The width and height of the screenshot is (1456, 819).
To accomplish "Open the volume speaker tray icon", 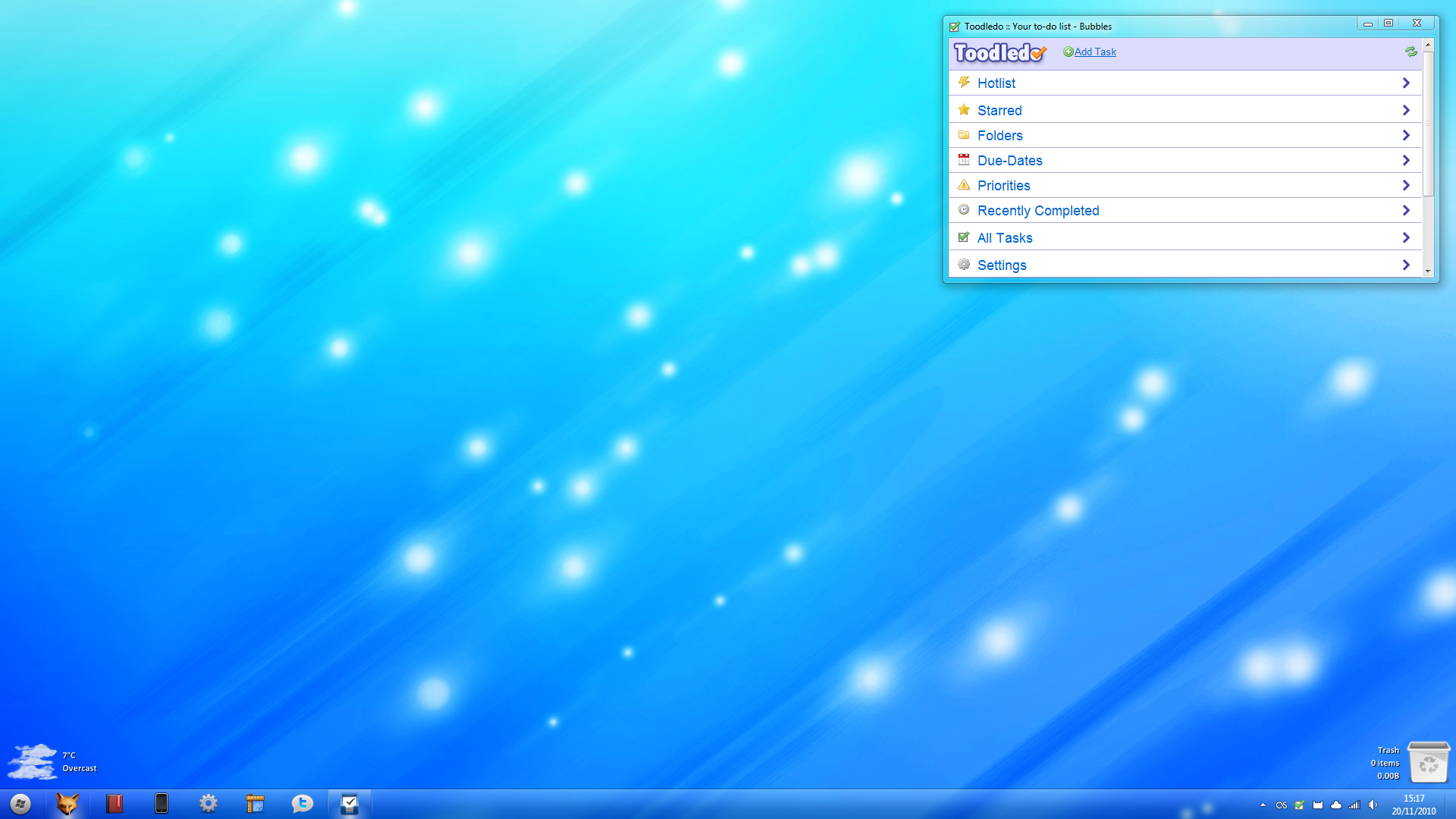I will [1373, 805].
